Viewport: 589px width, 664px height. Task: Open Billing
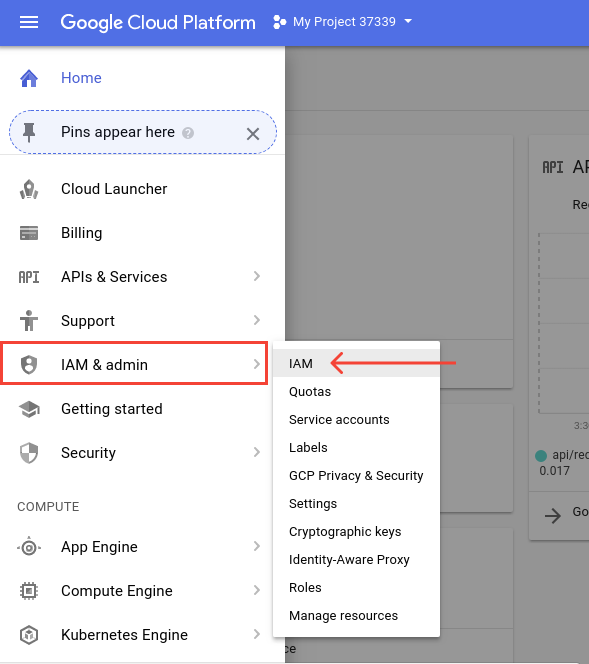pyautogui.click(x=82, y=233)
